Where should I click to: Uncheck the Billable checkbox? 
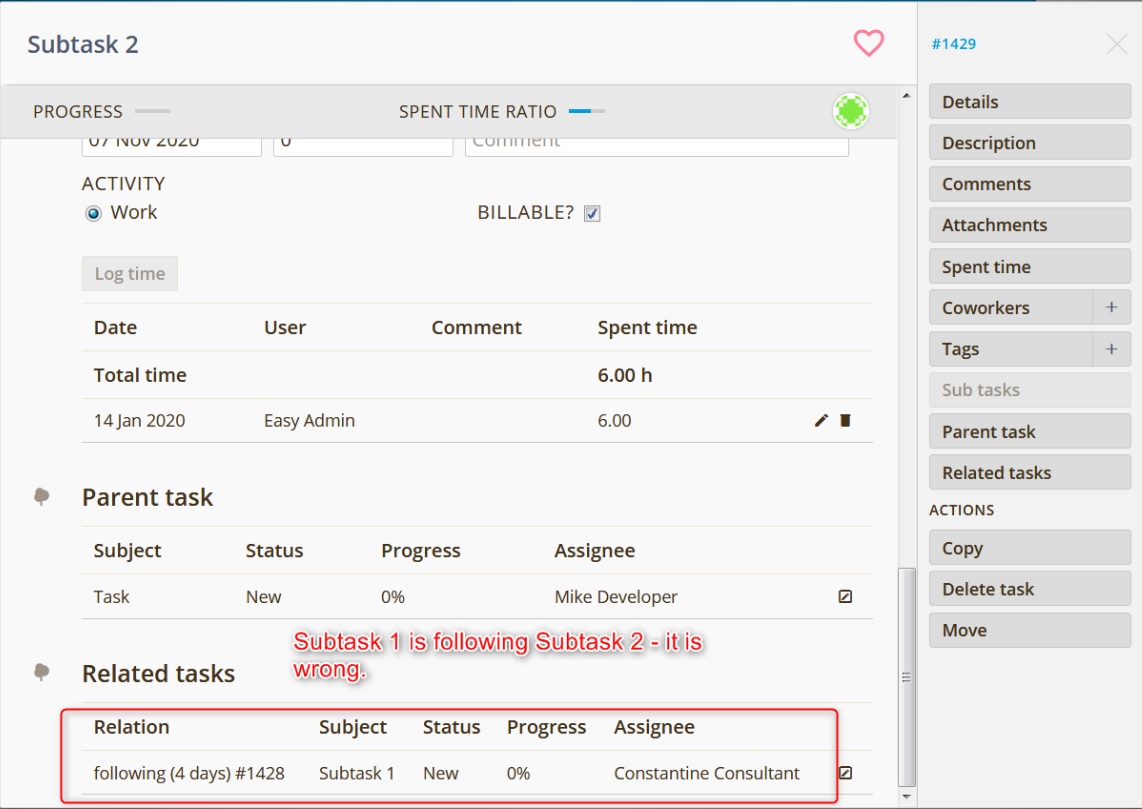[x=592, y=213]
